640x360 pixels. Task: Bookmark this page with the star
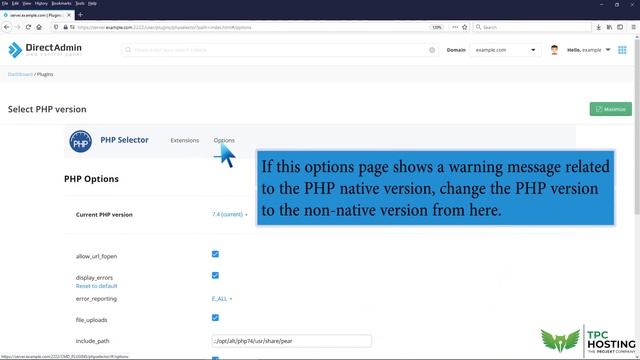click(x=464, y=27)
